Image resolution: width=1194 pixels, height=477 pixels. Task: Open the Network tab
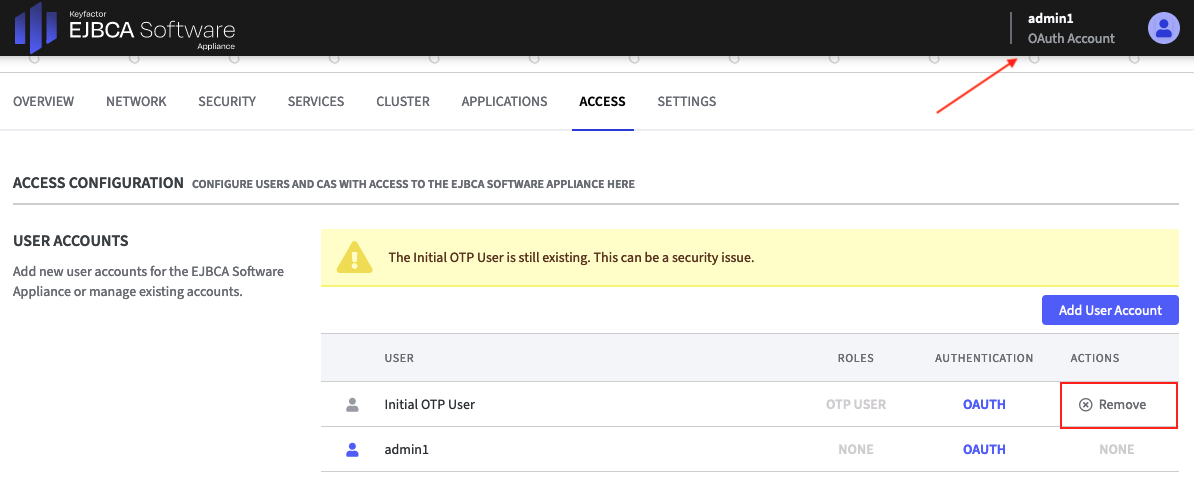136,102
